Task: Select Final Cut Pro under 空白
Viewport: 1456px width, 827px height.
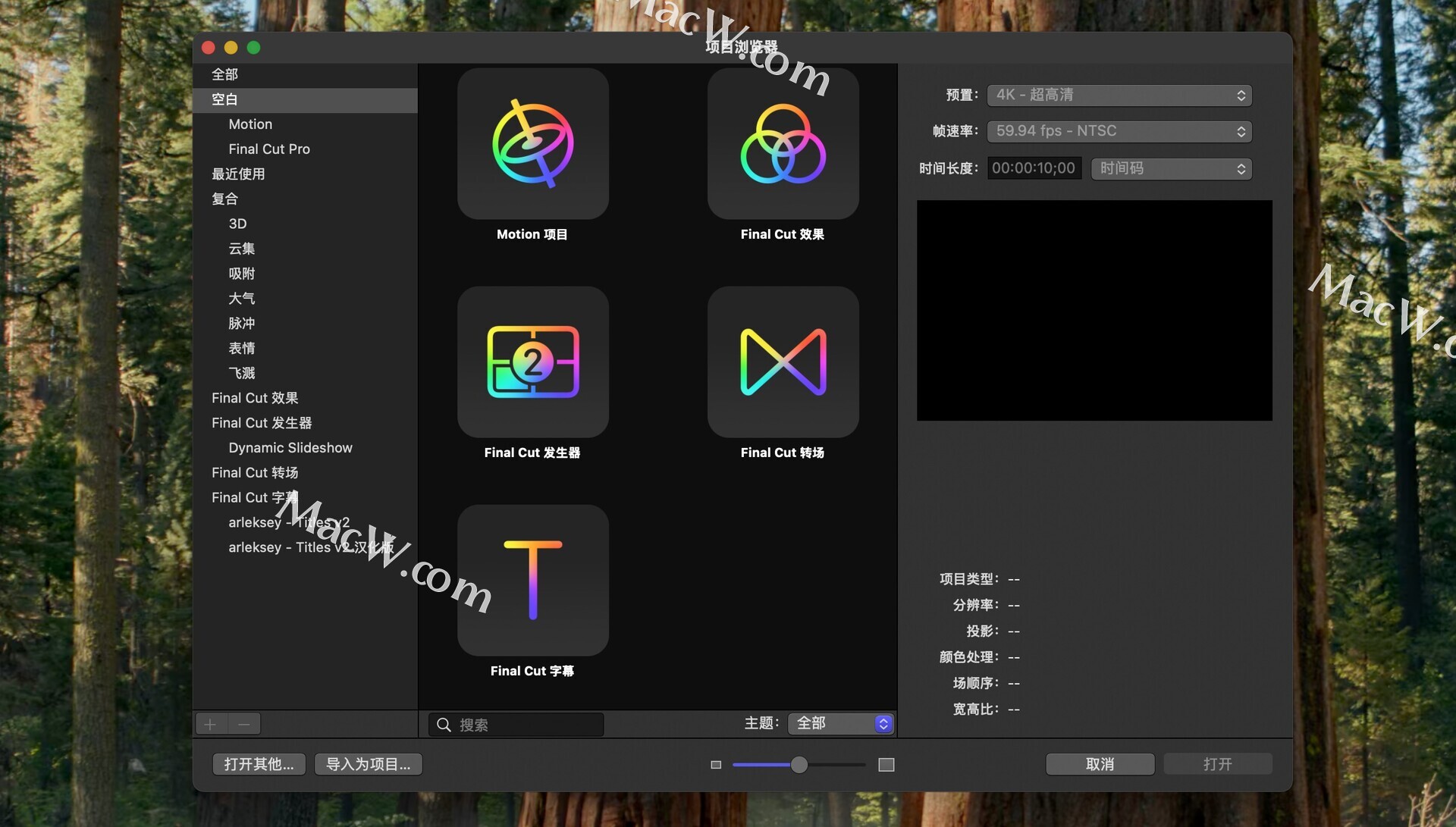Action: pyautogui.click(x=269, y=149)
